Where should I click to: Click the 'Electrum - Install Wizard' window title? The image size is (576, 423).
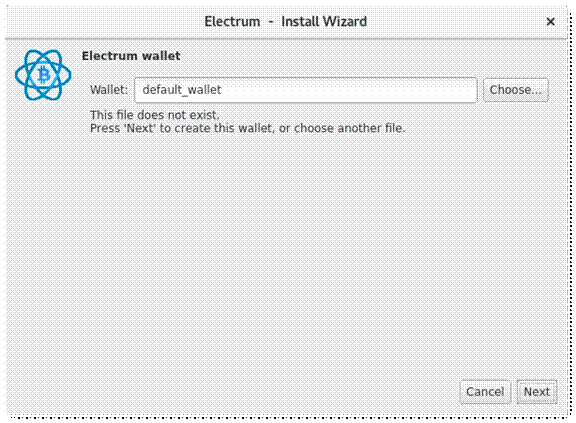point(285,21)
